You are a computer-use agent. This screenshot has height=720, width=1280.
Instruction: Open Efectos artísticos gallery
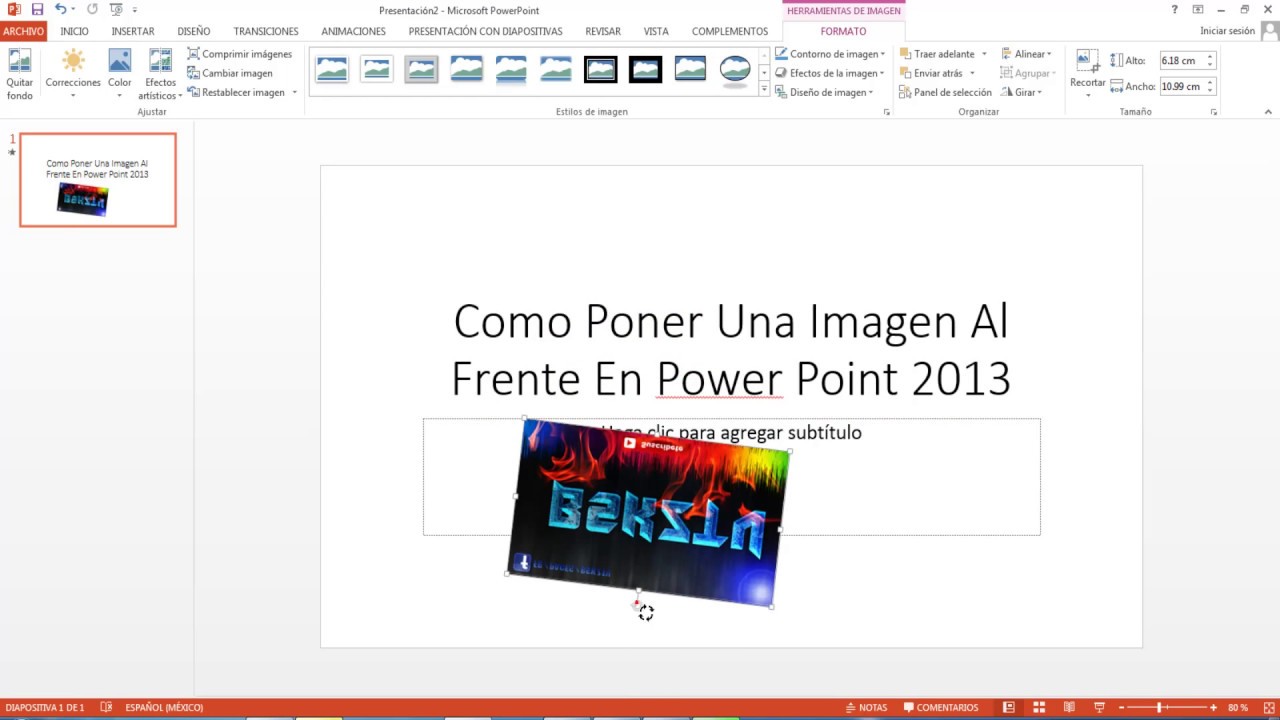[x=160, y=75]
